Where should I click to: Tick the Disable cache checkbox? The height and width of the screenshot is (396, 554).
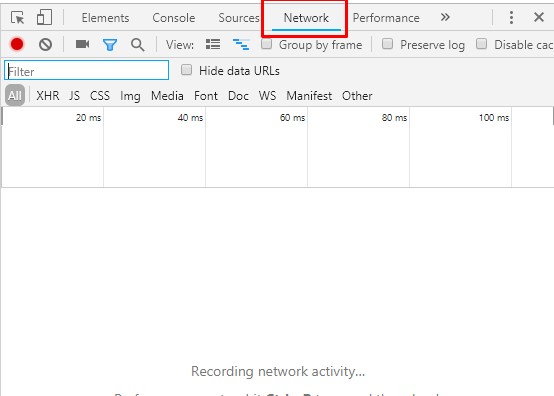pos(482,44)
